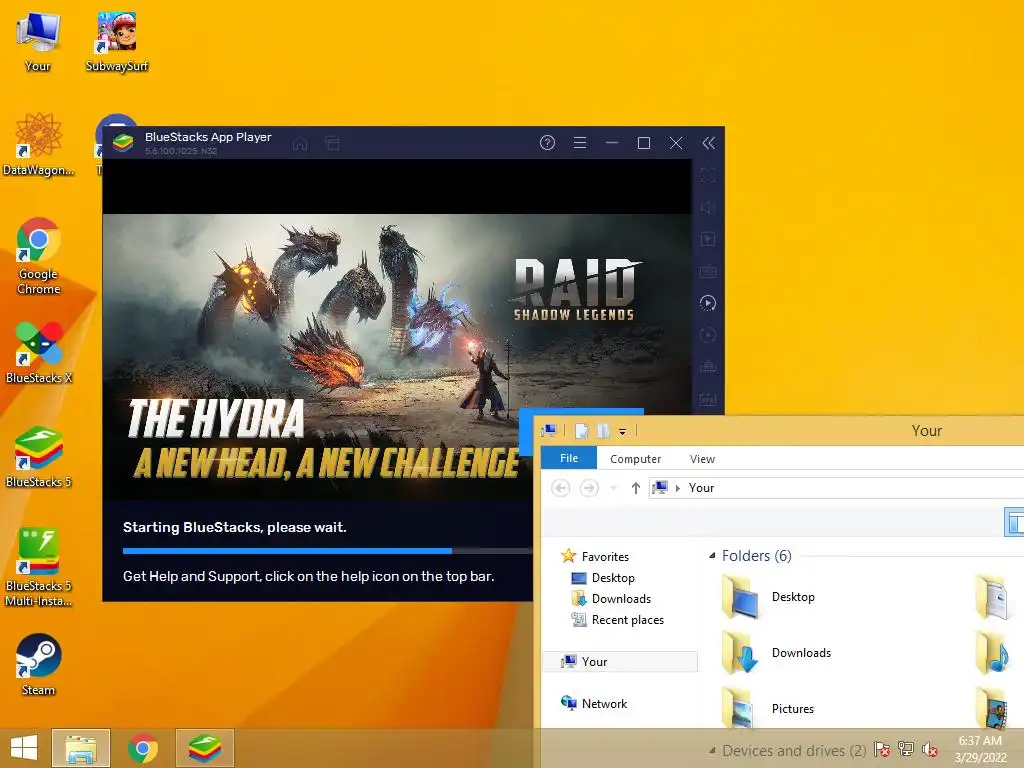Click the Explorer address bar path Your
This screenshot has height=768, width=1024.
701,488
